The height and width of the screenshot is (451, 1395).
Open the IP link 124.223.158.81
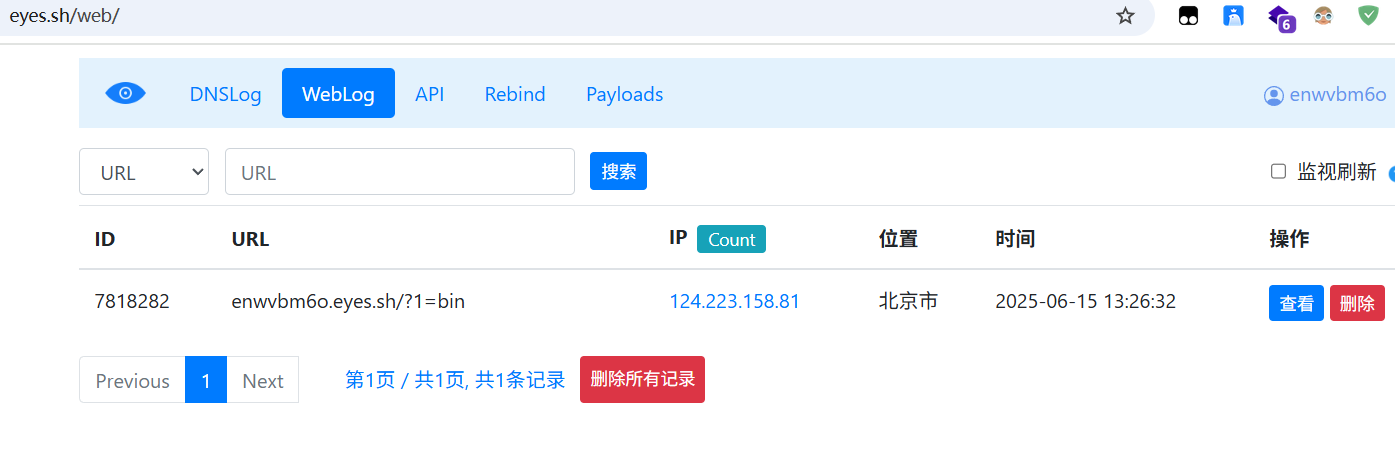click(x=734, y=301)
